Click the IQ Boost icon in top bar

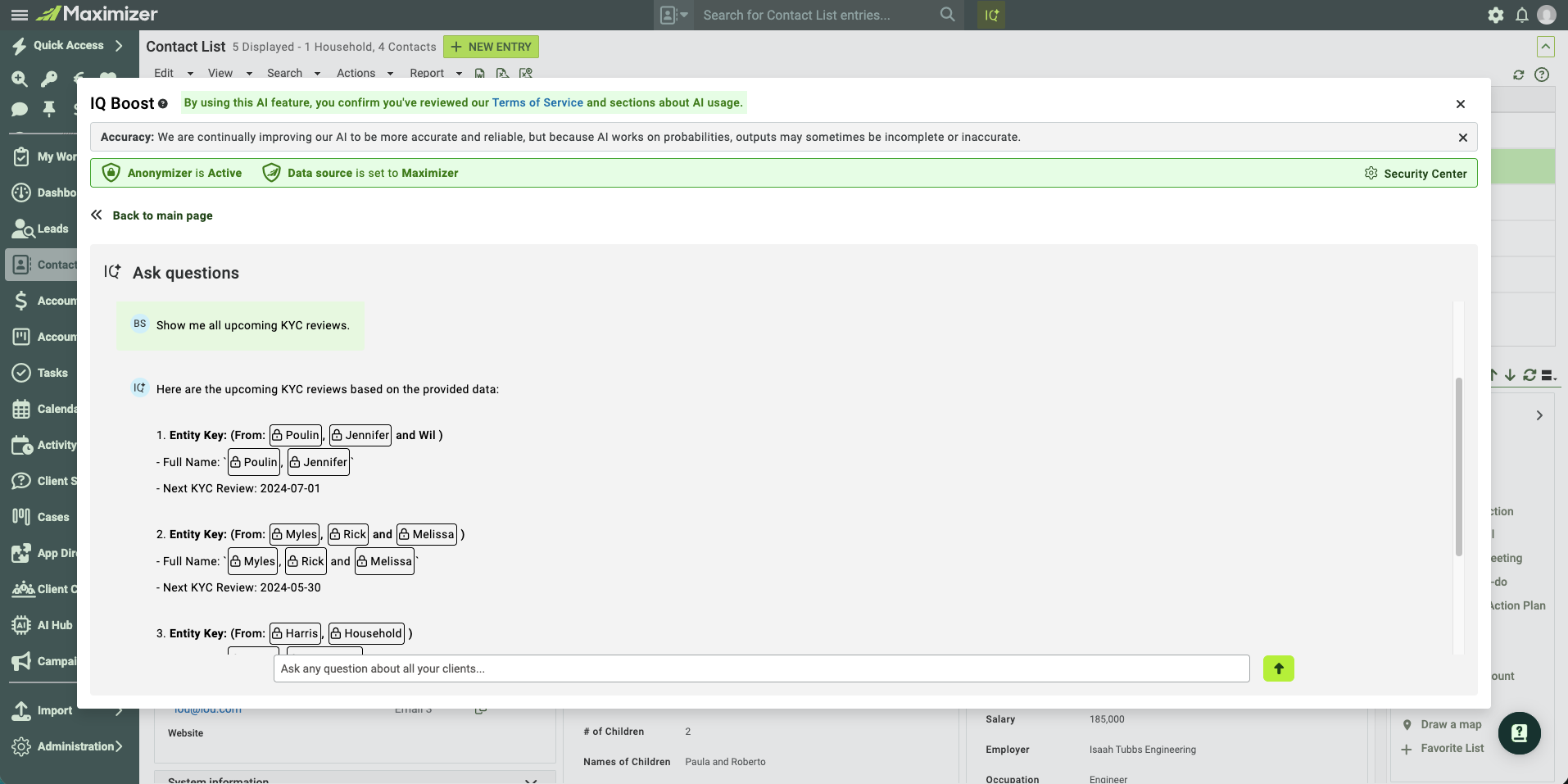[991, 15]
